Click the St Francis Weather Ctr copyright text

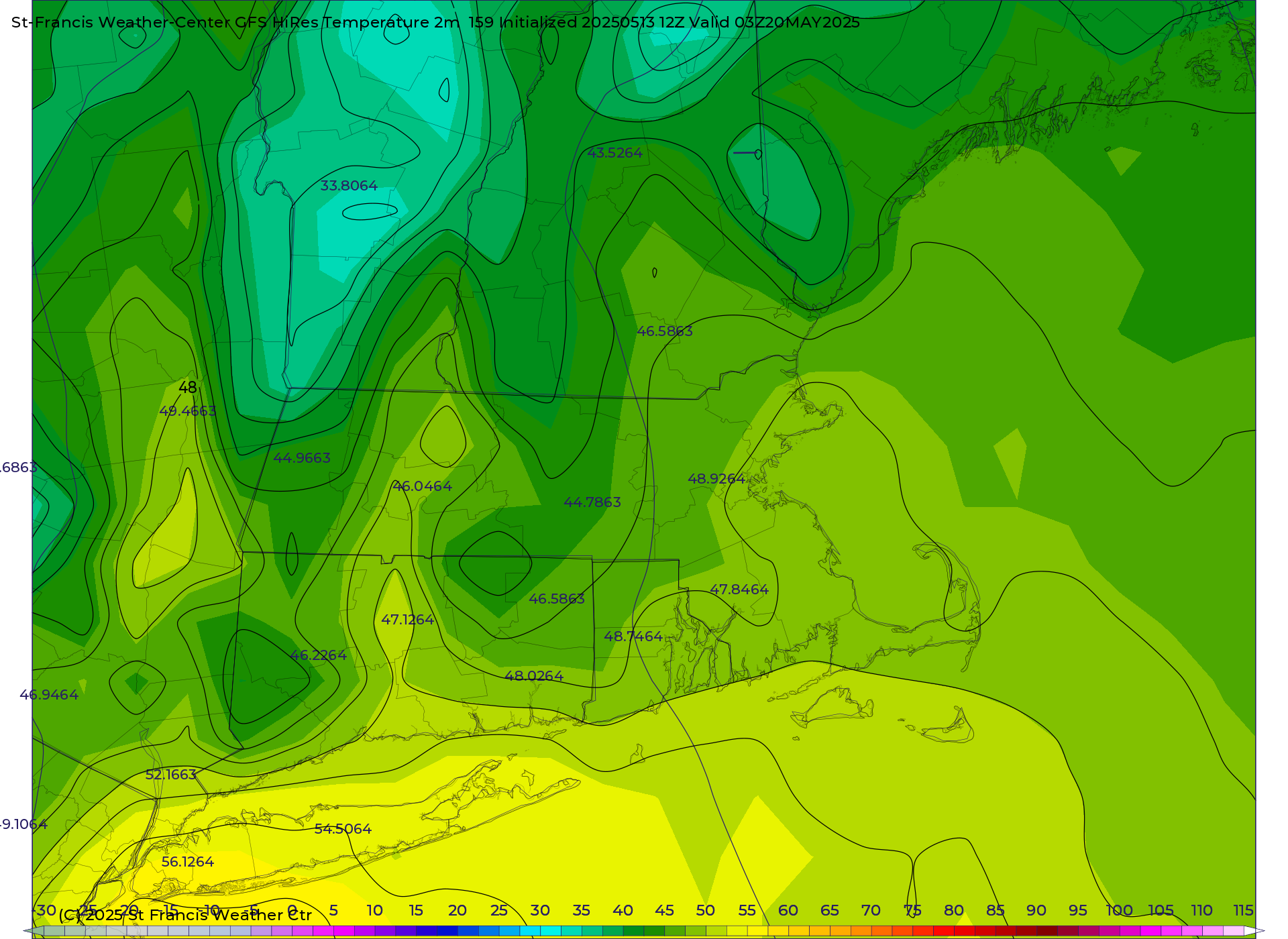185,915
